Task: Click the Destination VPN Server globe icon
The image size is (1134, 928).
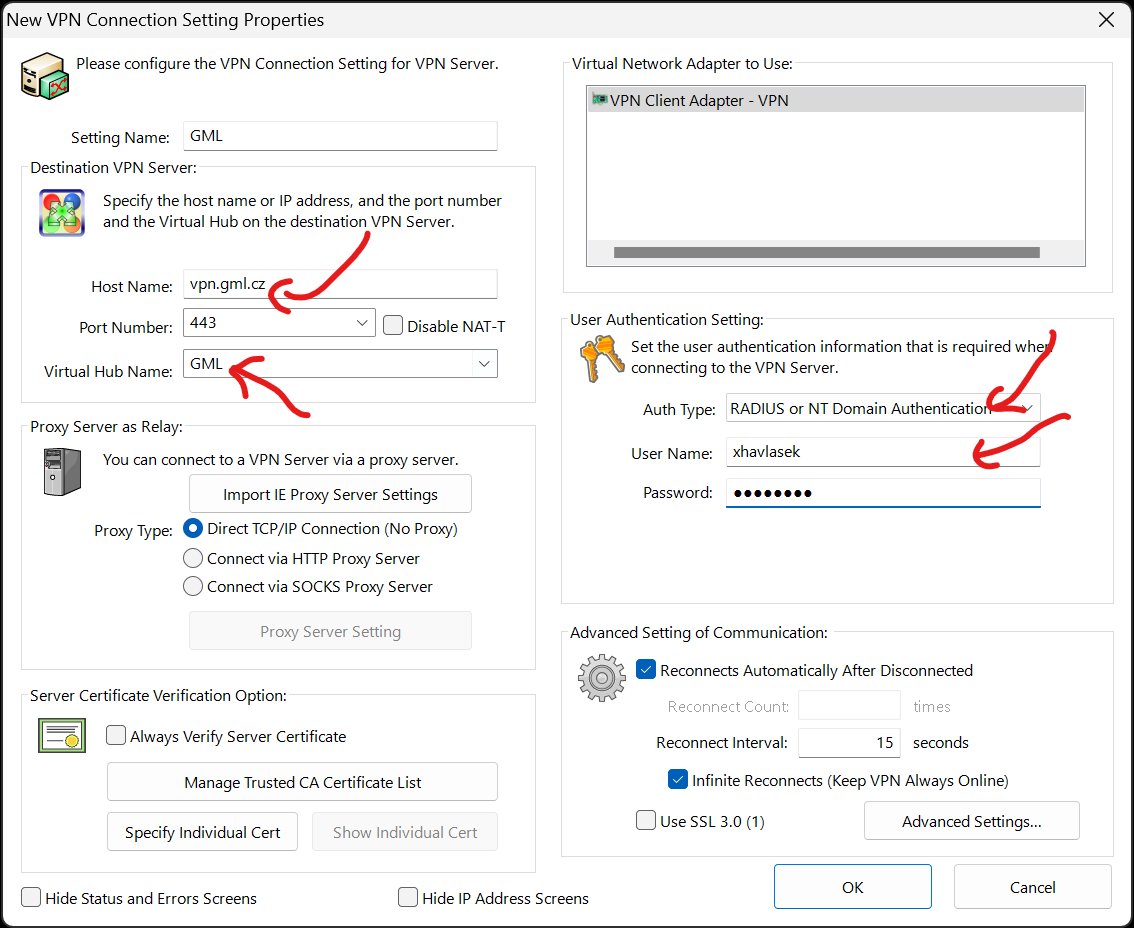Action: (62, 212)
